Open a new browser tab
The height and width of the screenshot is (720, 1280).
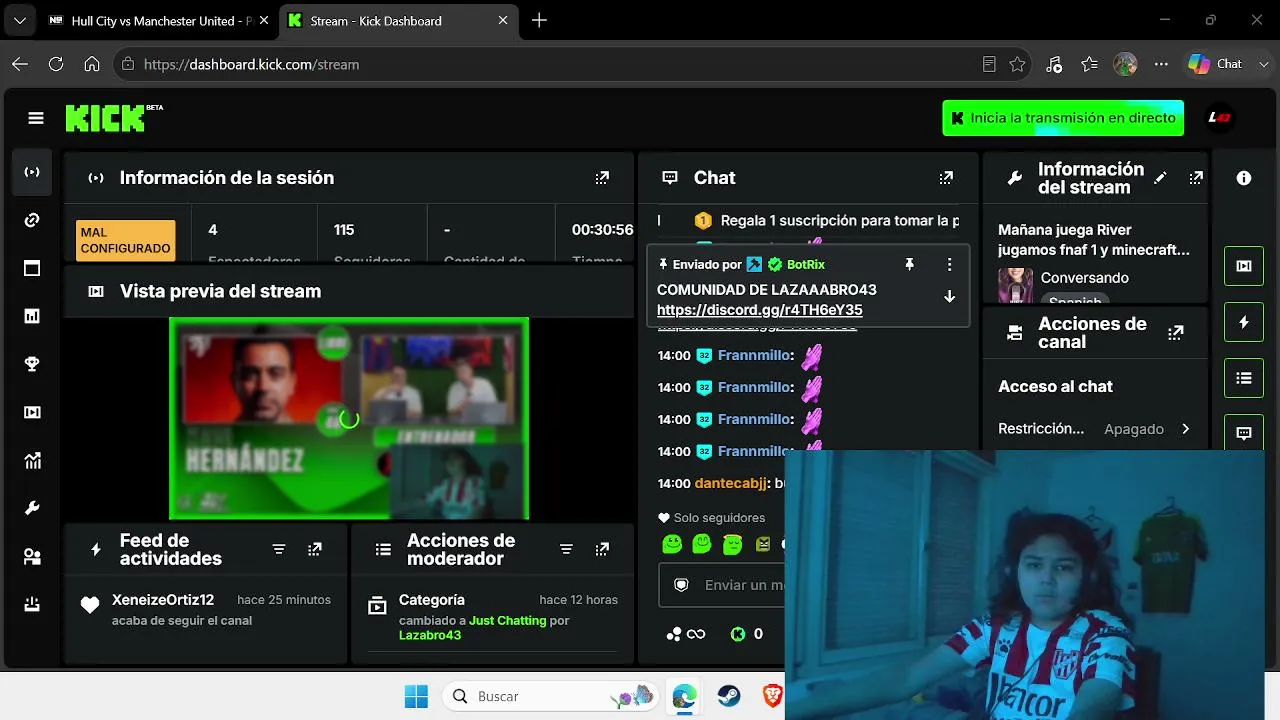coord(540,21)
